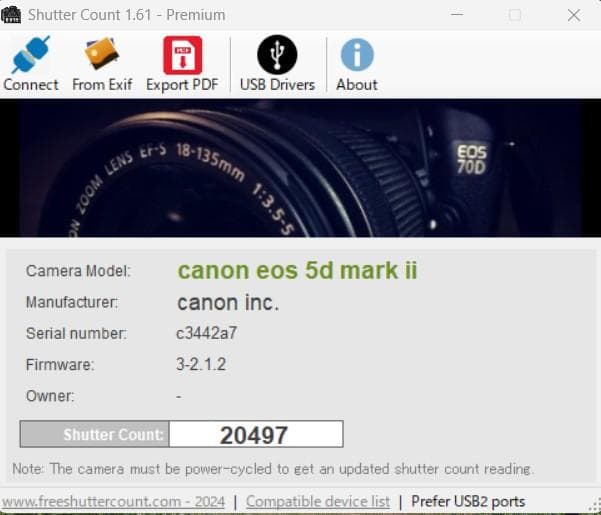Screen dimensions: 601x515
Task: Click the Serial number: label
Action: [76, 333]
